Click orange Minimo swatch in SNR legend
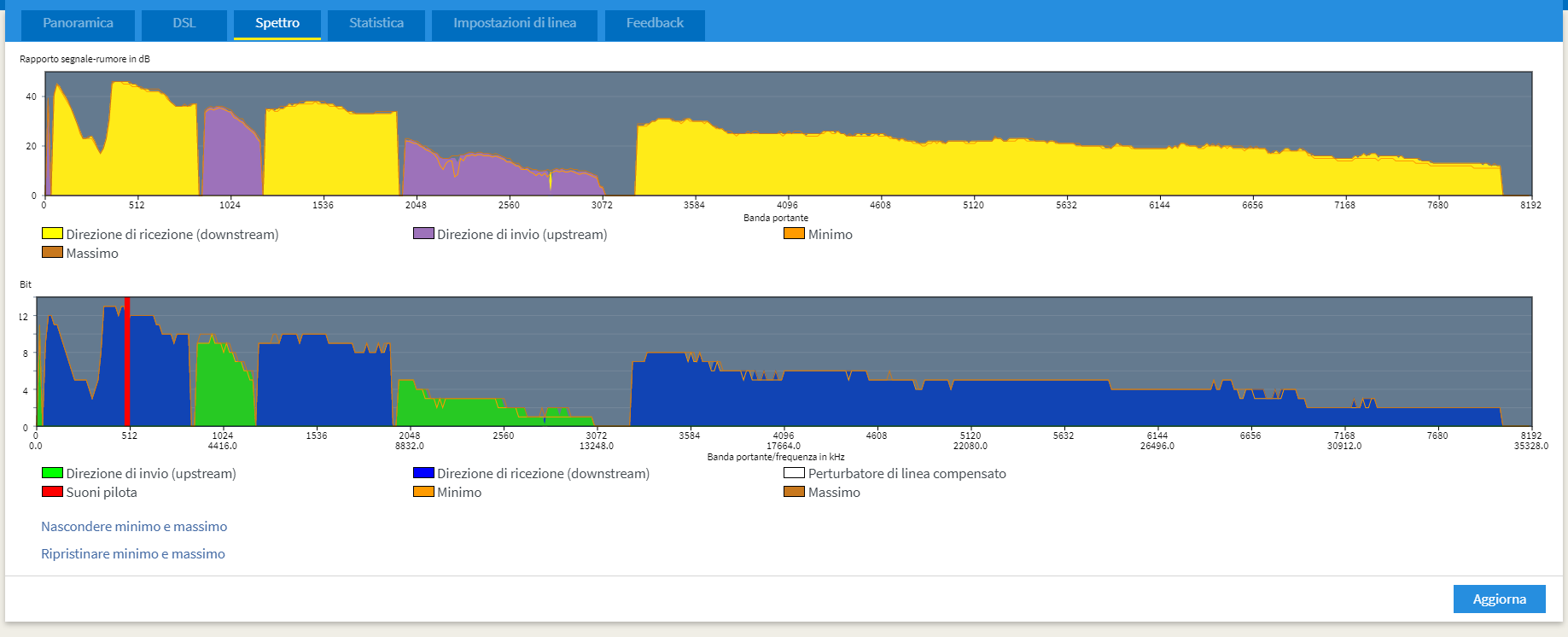Image resolution: width=1568 pixels, height=637 pixels. (794, 233)
